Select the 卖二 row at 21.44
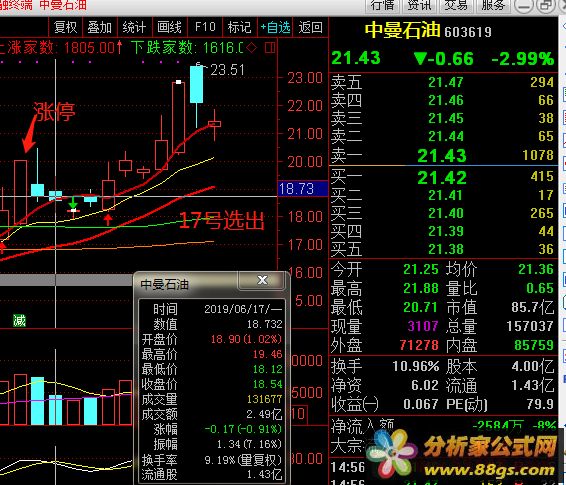 (x=443, y=136)
